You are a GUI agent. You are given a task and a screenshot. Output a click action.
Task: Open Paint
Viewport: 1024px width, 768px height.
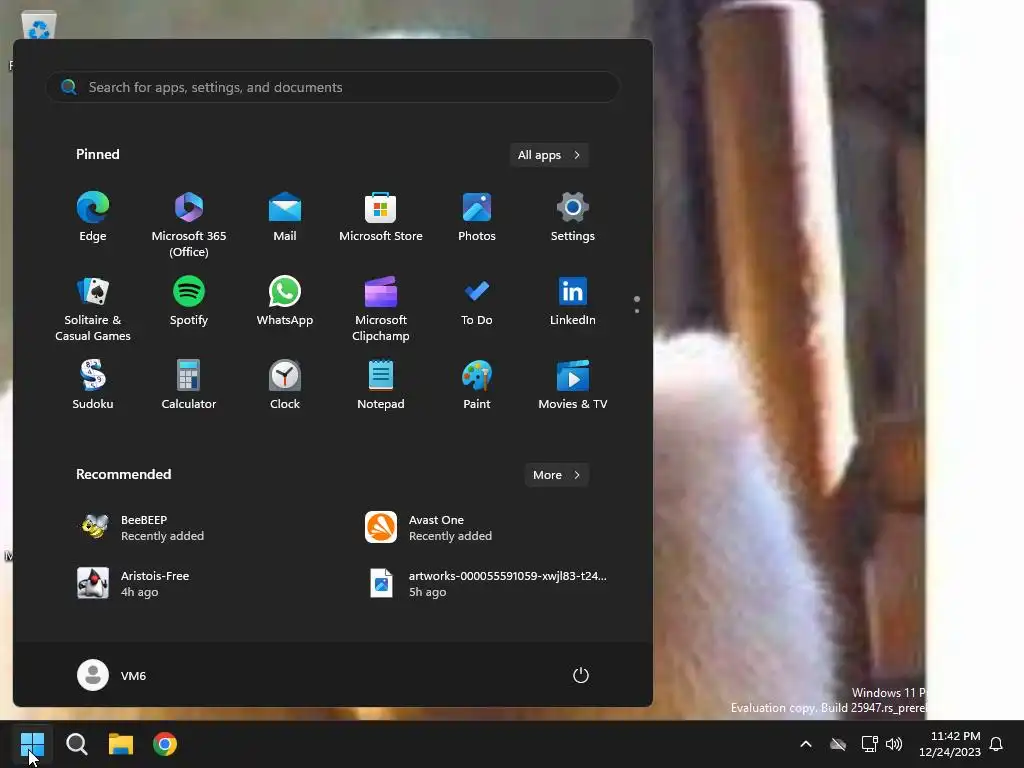pos(477,385)
